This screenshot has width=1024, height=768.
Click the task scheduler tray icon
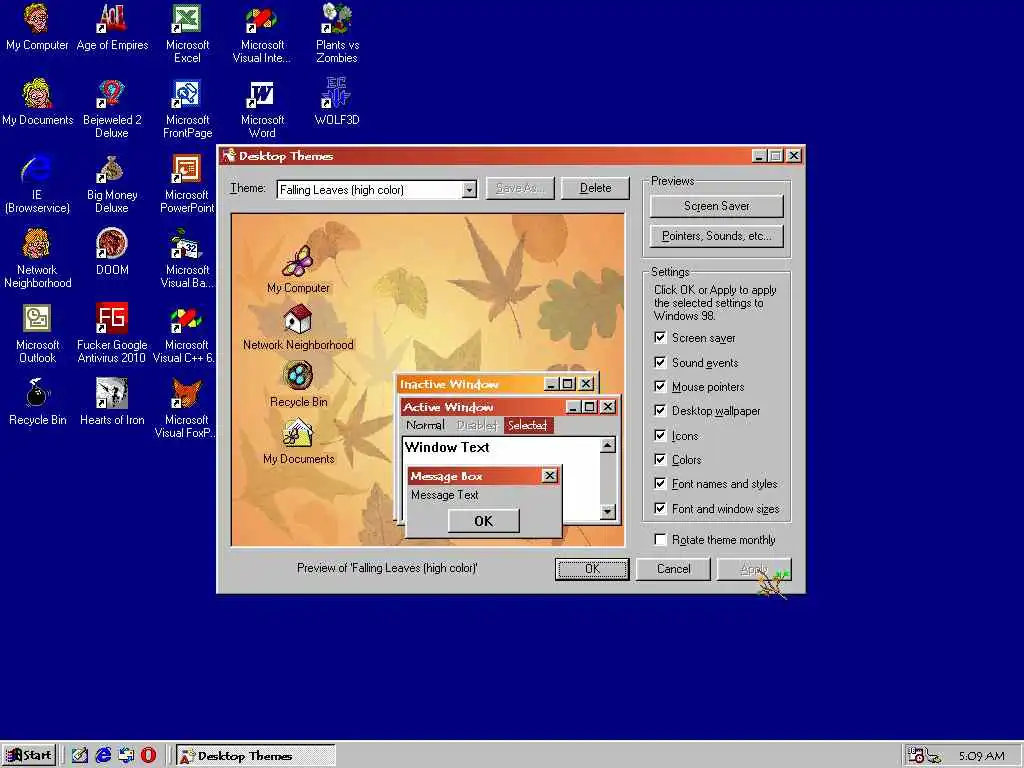[x=916, y=756]
